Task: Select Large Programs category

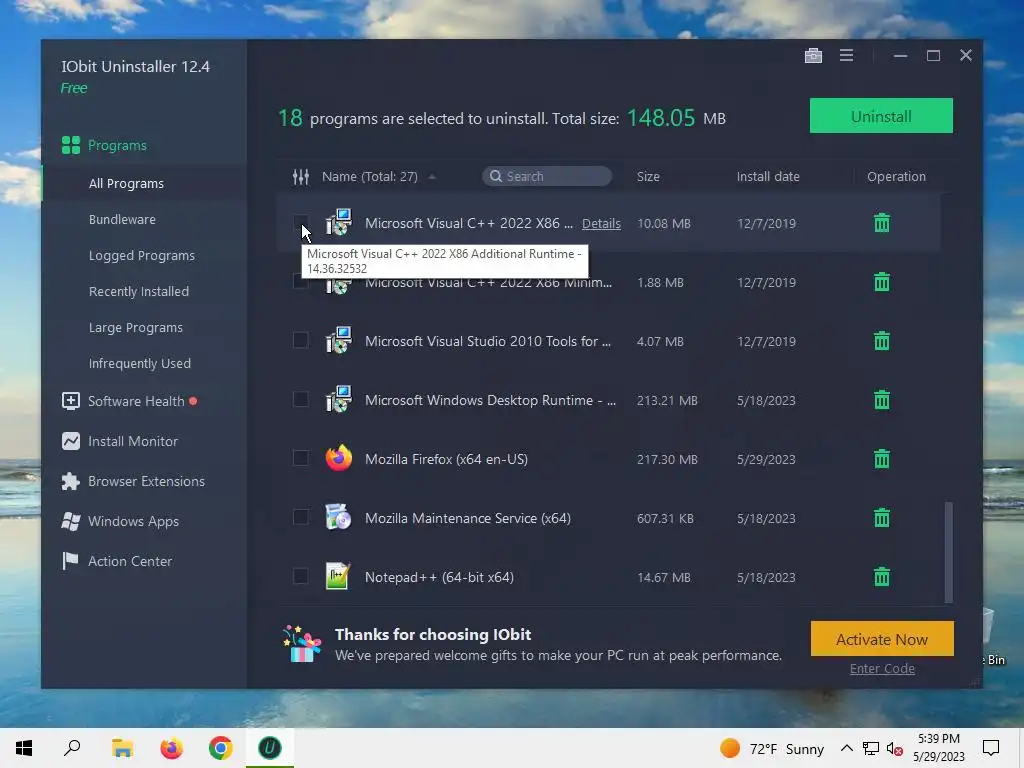Action: click(136, 327)
